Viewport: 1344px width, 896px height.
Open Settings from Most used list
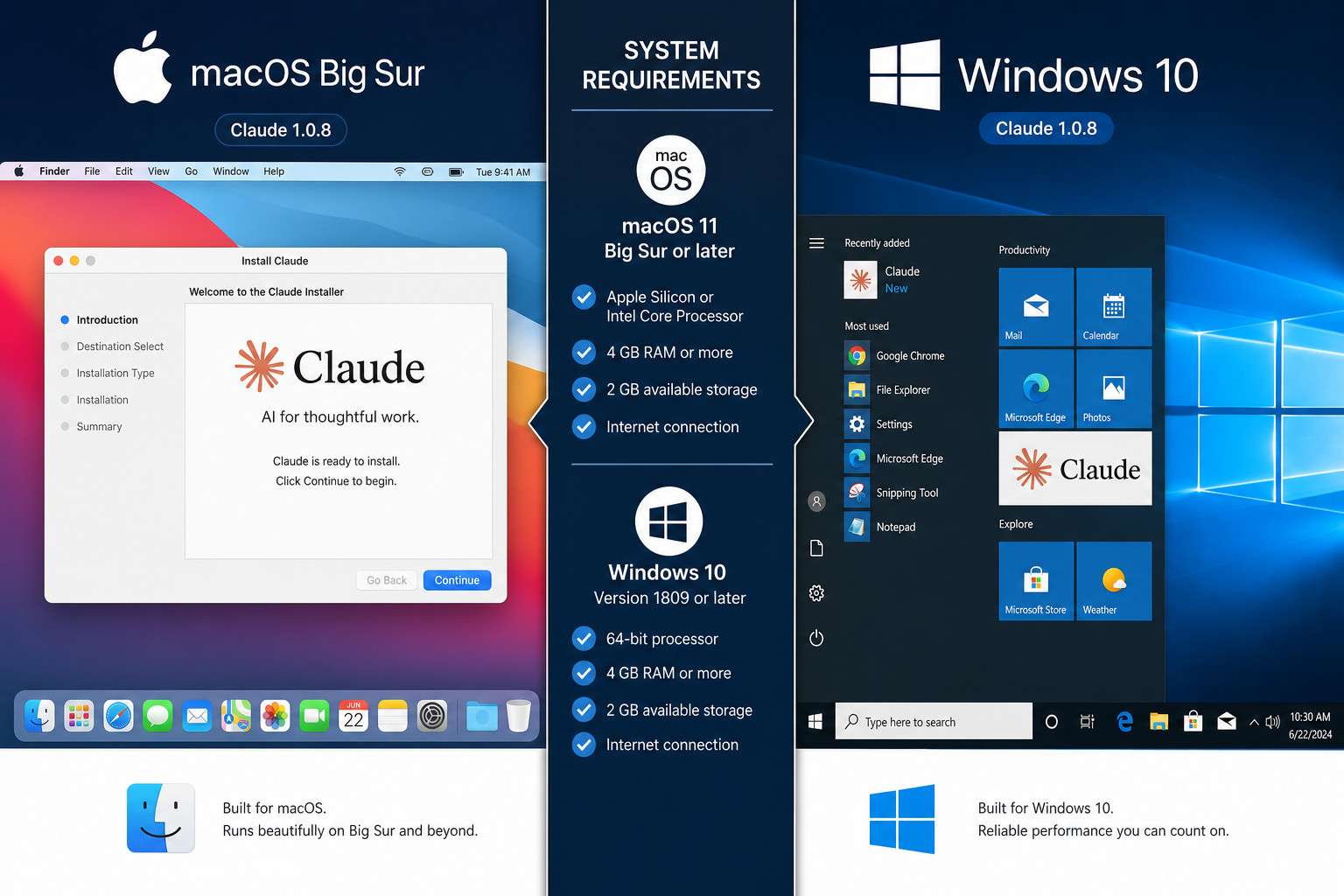click(x=878, y=424)
